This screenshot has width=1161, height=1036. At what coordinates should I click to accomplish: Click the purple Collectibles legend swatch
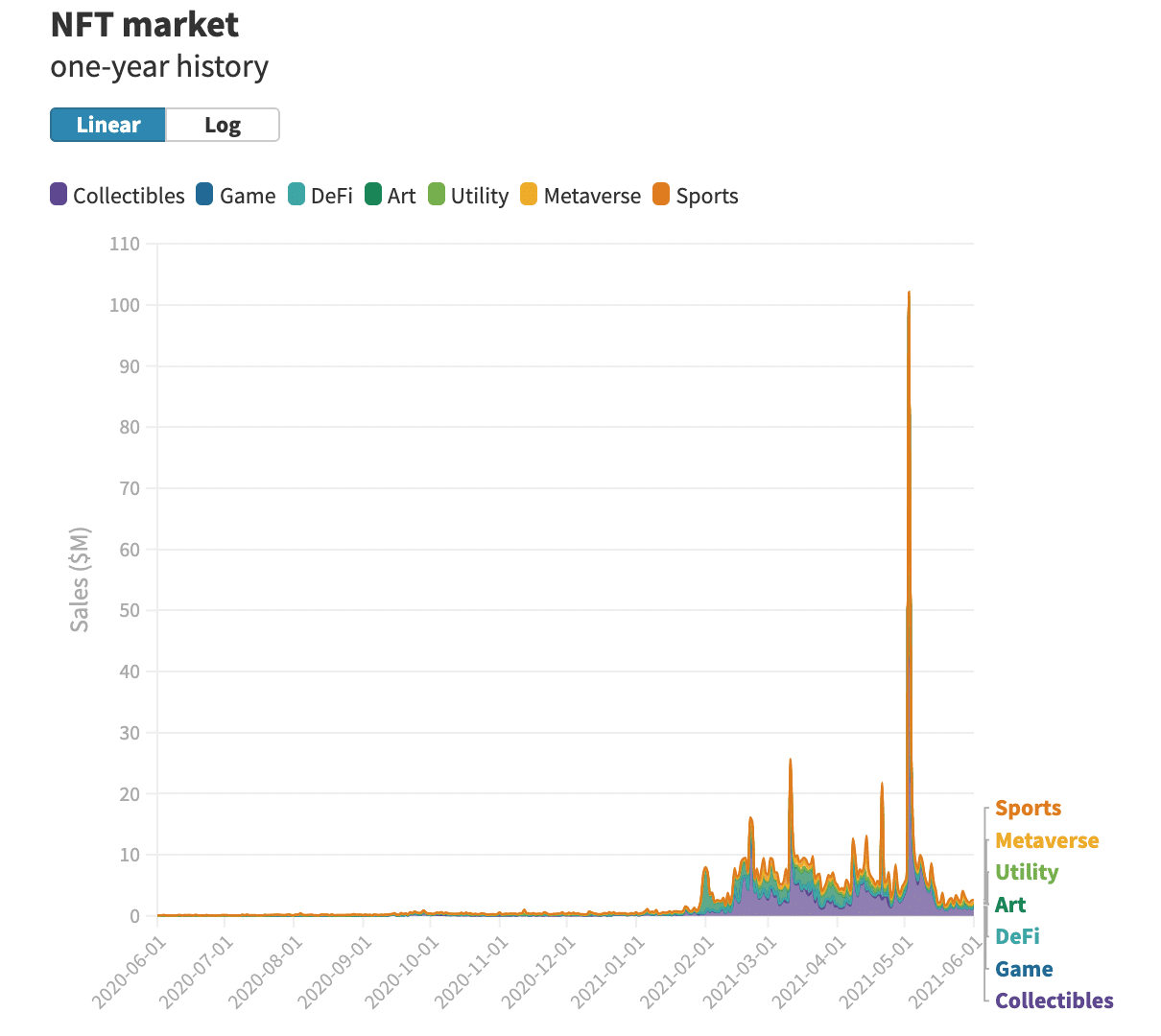pyautogui.click(x=59, y=195)
